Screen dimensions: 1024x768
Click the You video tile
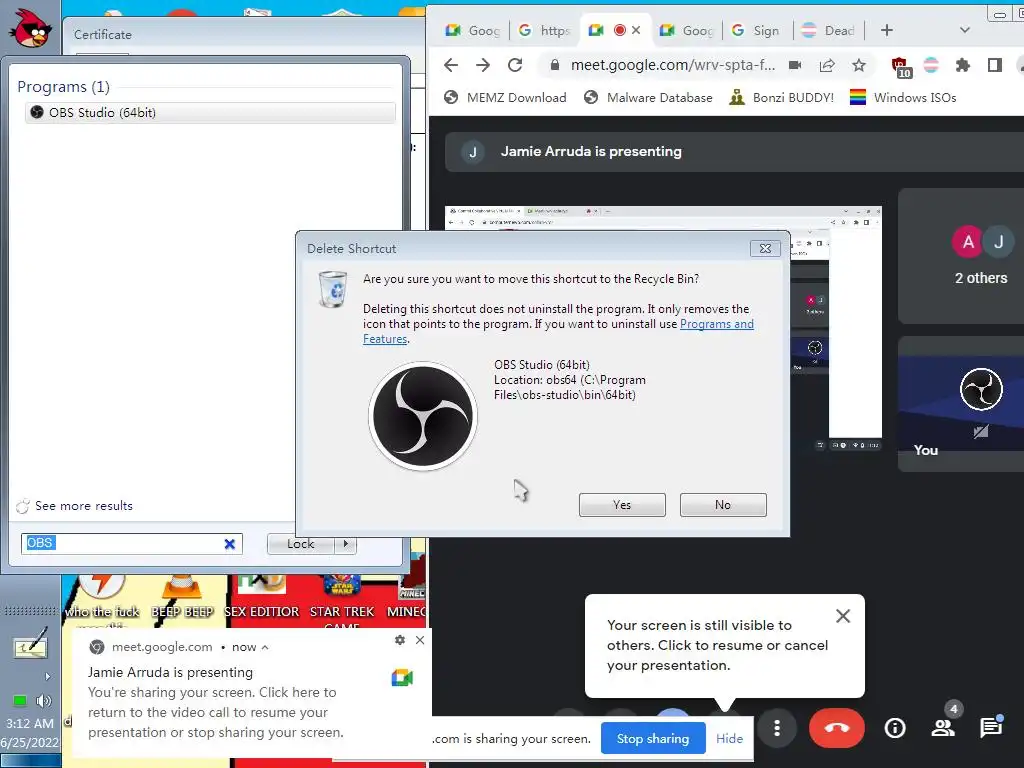click(x=961, y=404)
